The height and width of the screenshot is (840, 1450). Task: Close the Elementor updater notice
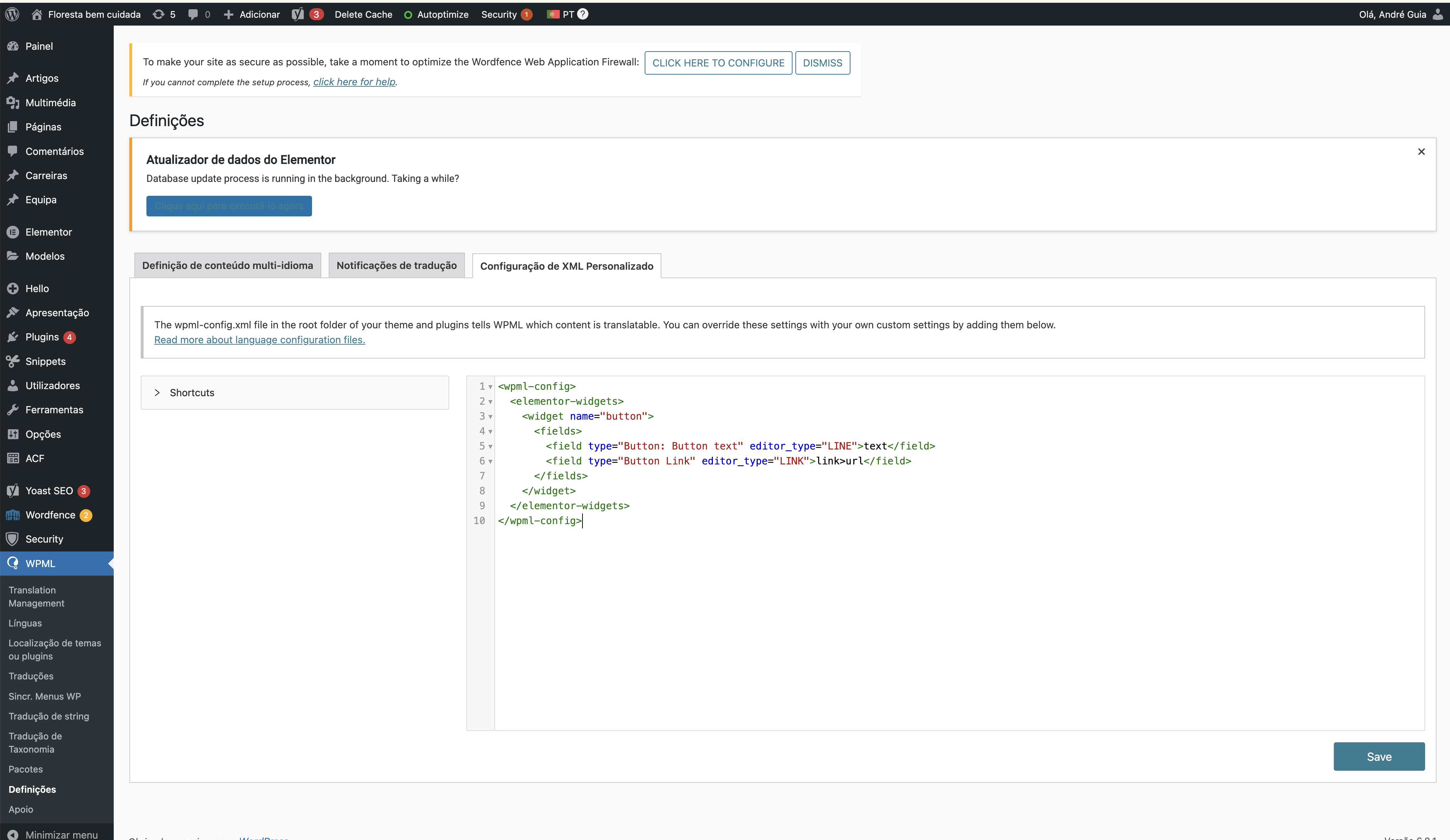(1421, 152)
